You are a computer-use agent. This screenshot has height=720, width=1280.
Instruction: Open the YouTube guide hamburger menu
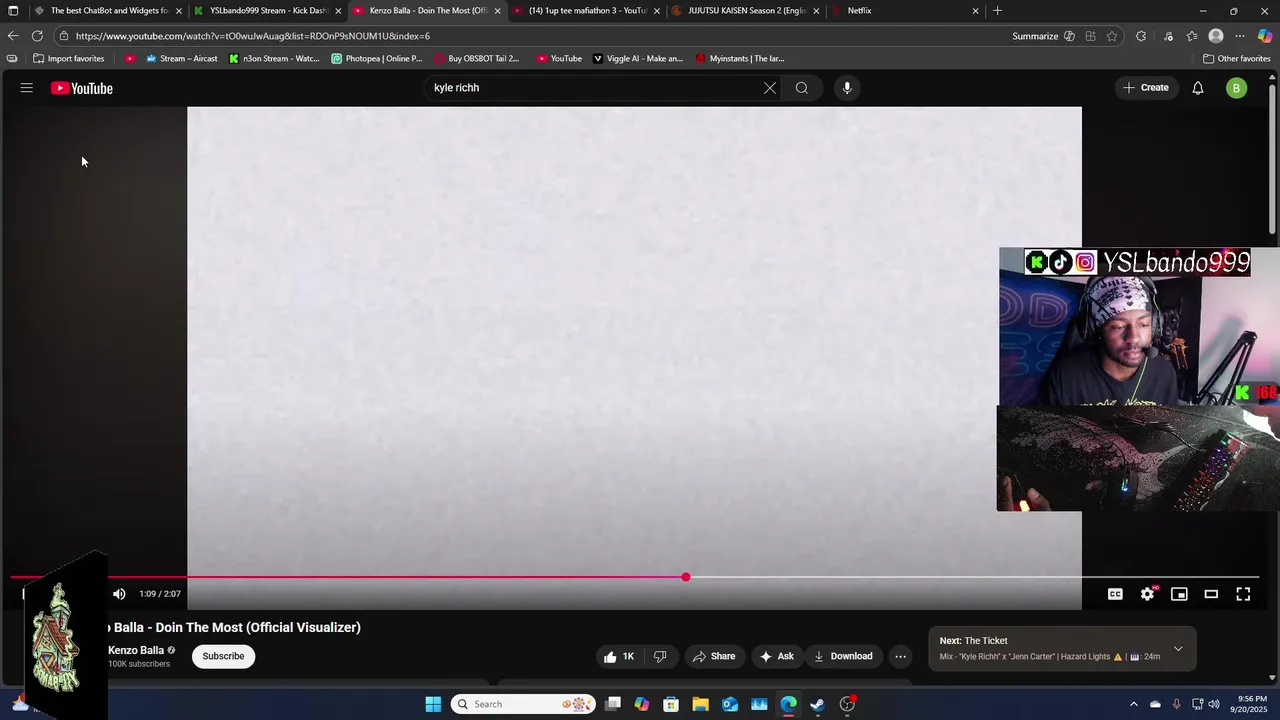point(27,88)
